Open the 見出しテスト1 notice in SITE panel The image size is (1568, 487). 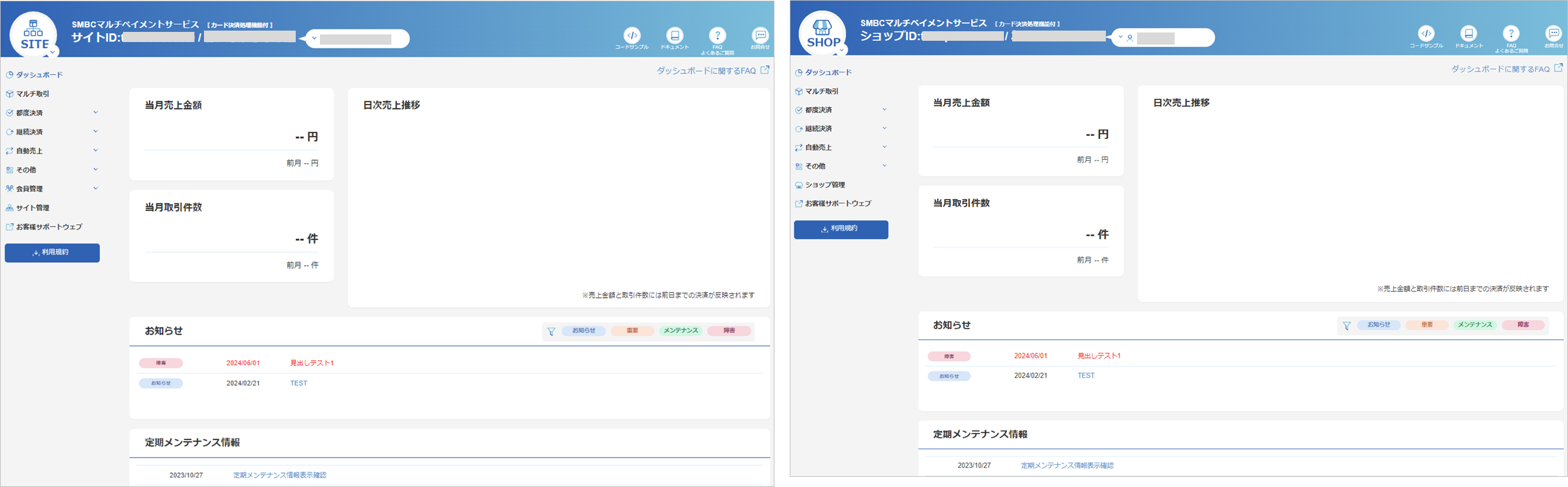[x=312, y=363]
